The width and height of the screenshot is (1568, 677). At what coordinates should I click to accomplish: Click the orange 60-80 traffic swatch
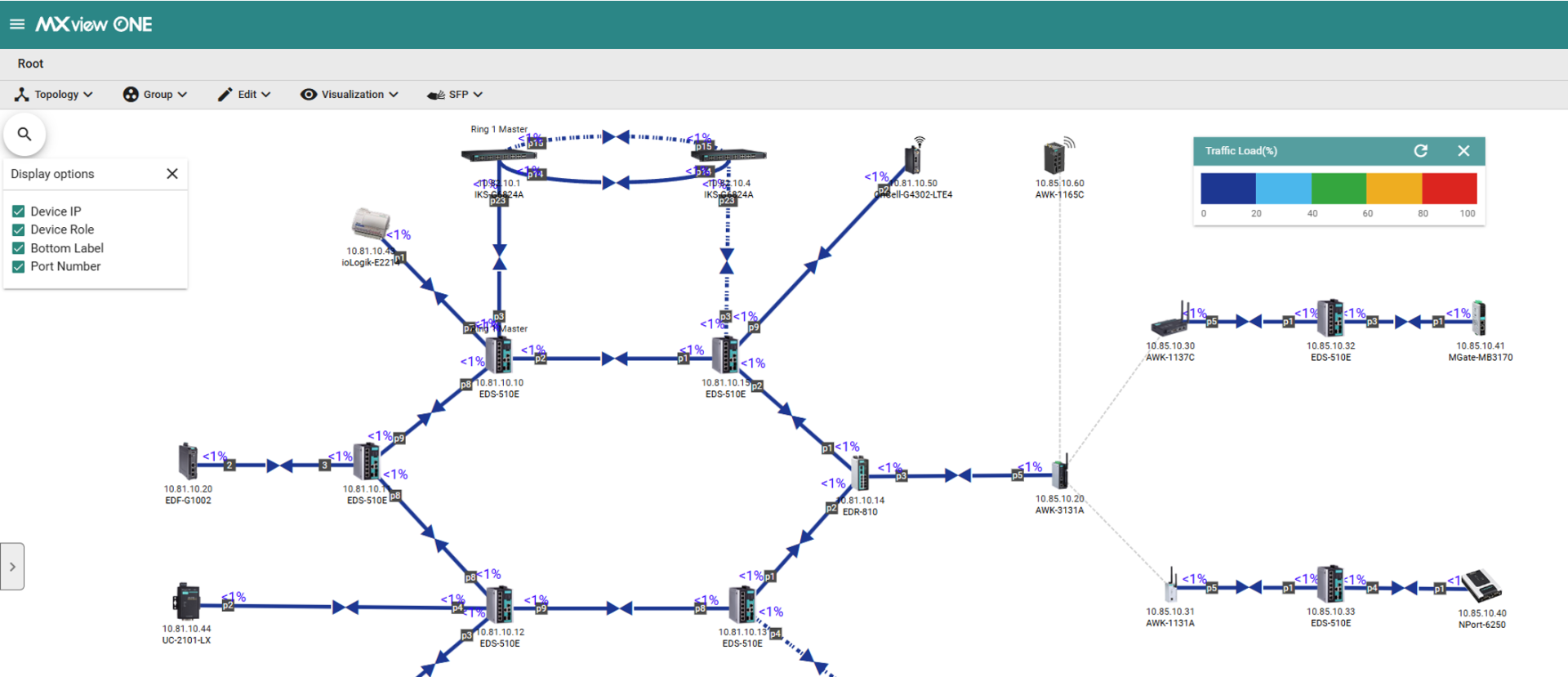tap(1394, 189)
